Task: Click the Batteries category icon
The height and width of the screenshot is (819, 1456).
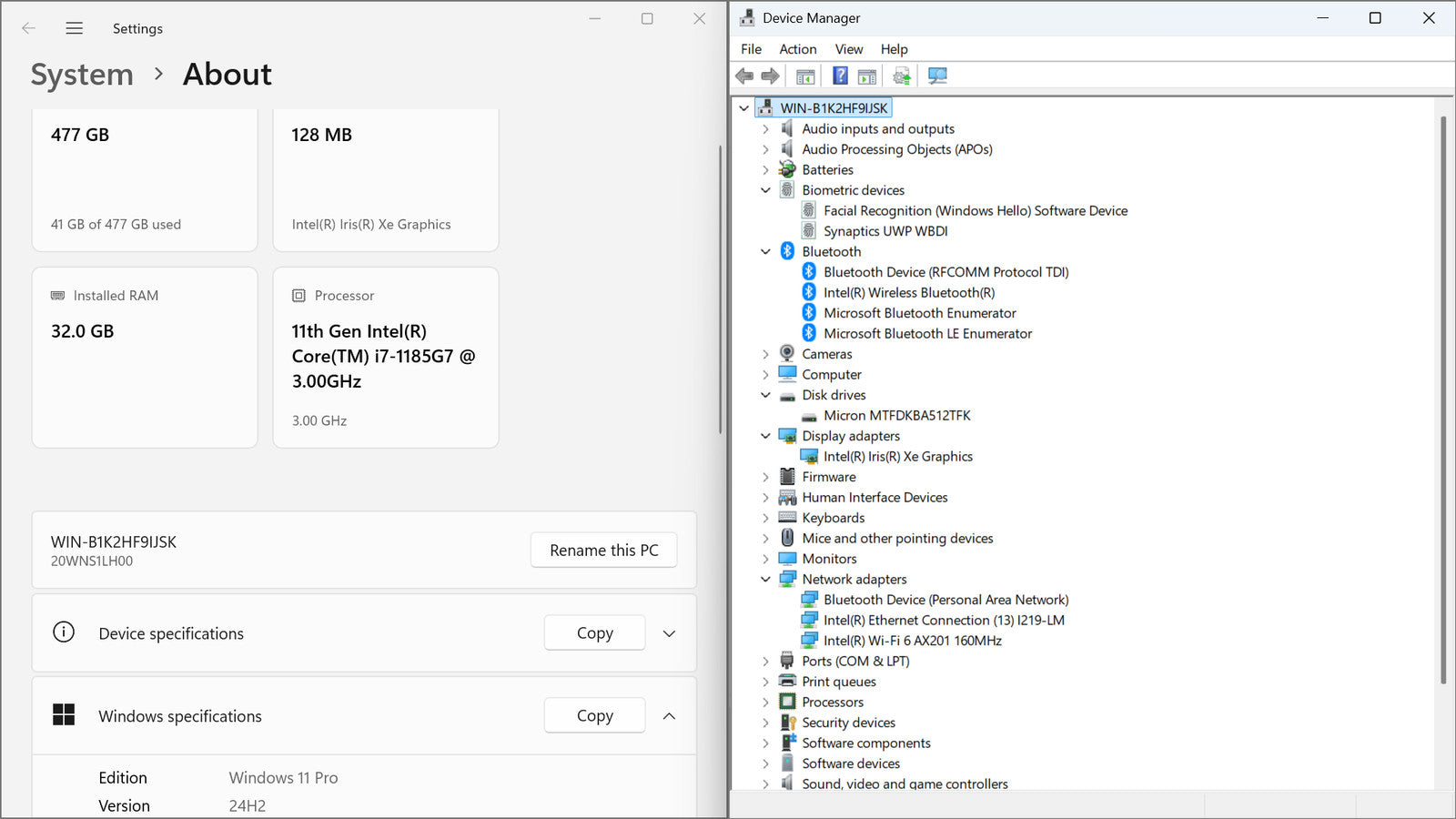Action: (787, 169)
